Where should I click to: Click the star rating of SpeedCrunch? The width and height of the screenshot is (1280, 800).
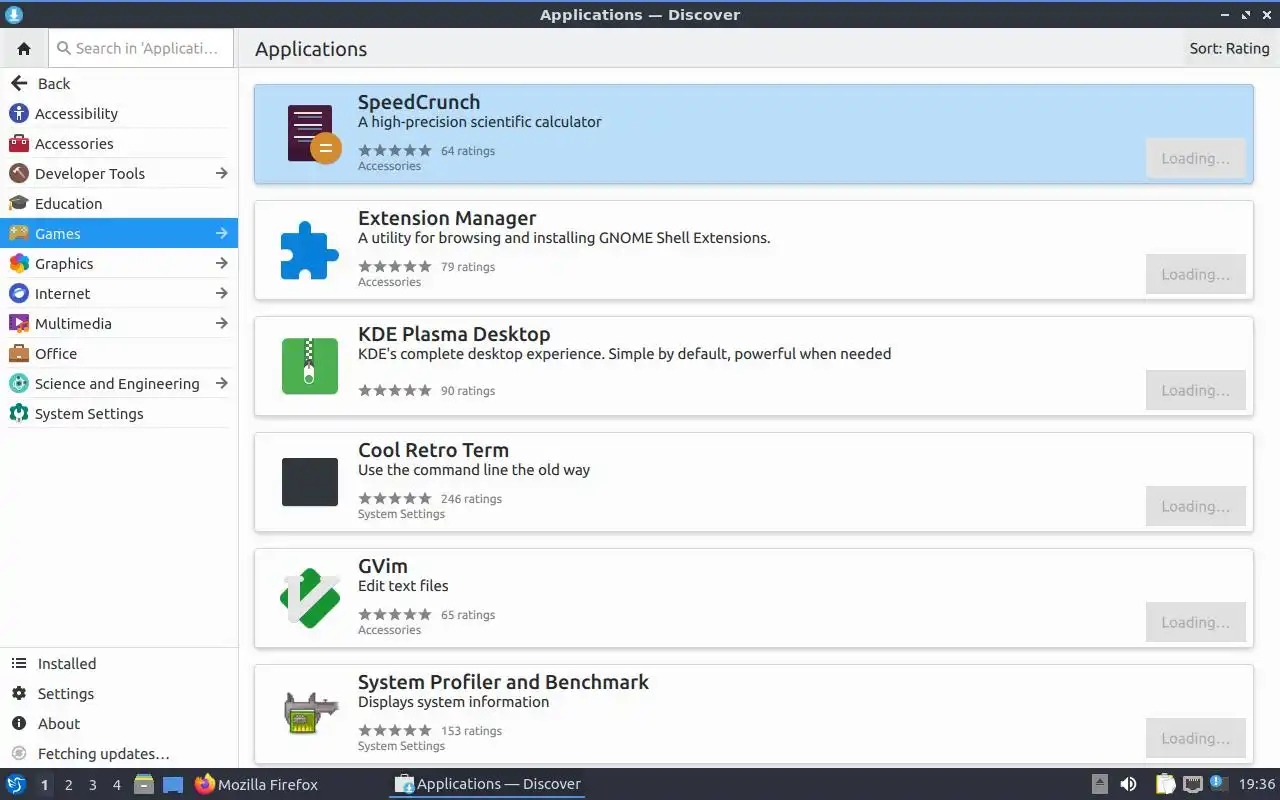pos(395,150)
